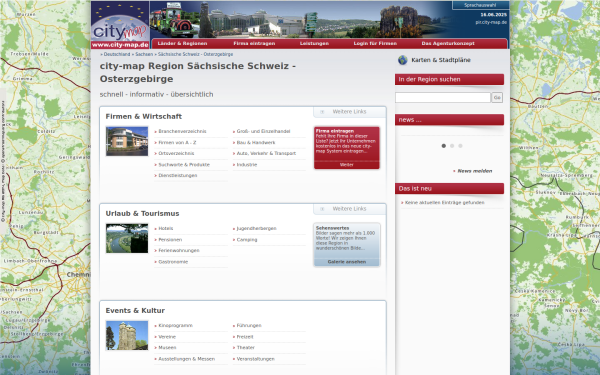Go to Sachsen breadcrumb
The image size is (600, 375).
coord(144,54)
